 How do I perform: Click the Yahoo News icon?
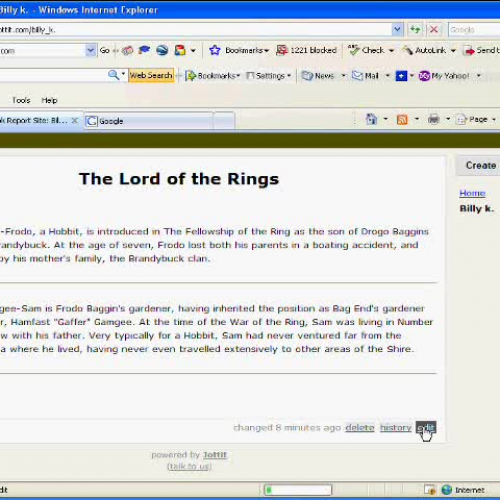[x=307, y=76]
